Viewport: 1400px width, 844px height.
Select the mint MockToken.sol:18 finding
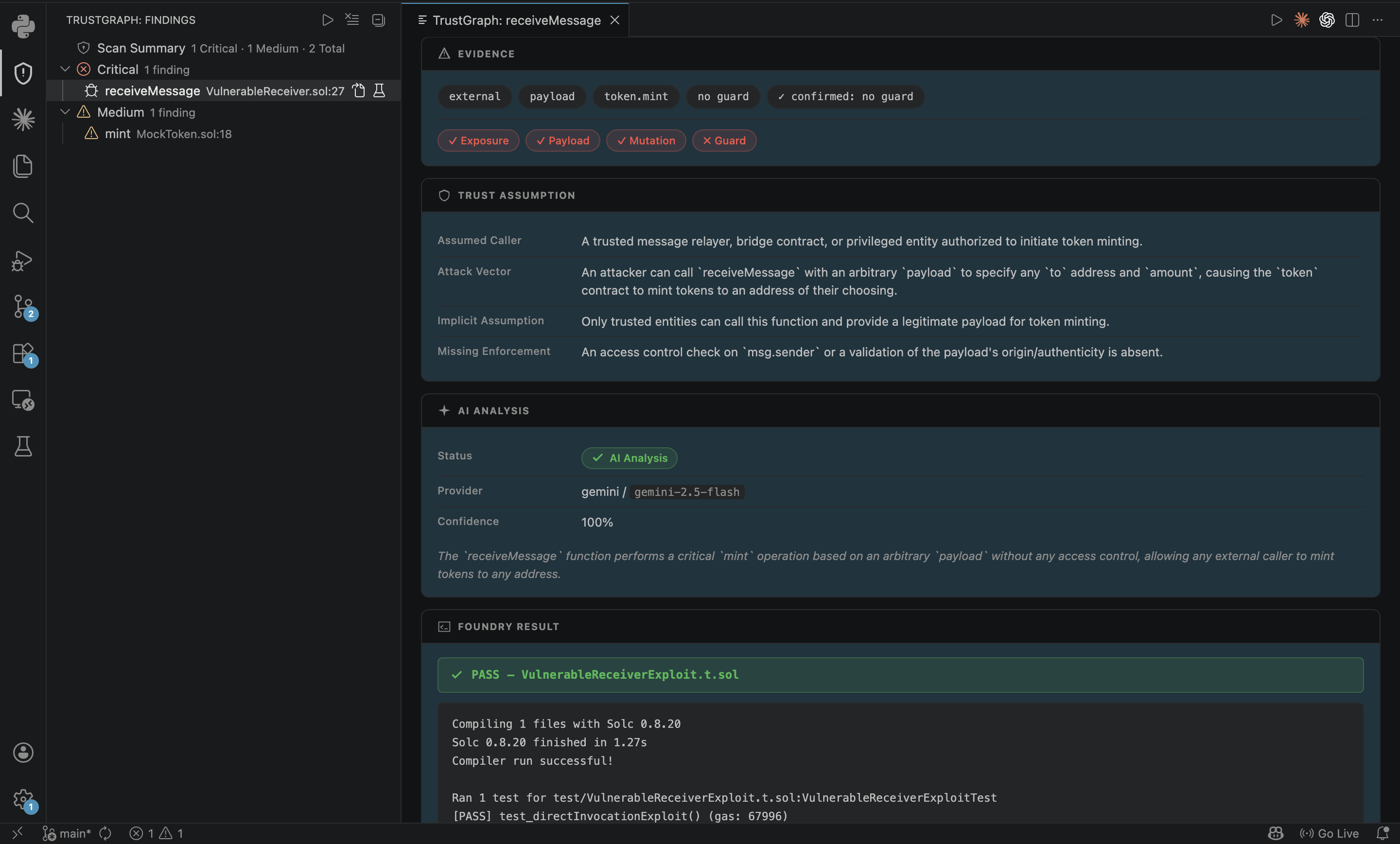[224, 134]
